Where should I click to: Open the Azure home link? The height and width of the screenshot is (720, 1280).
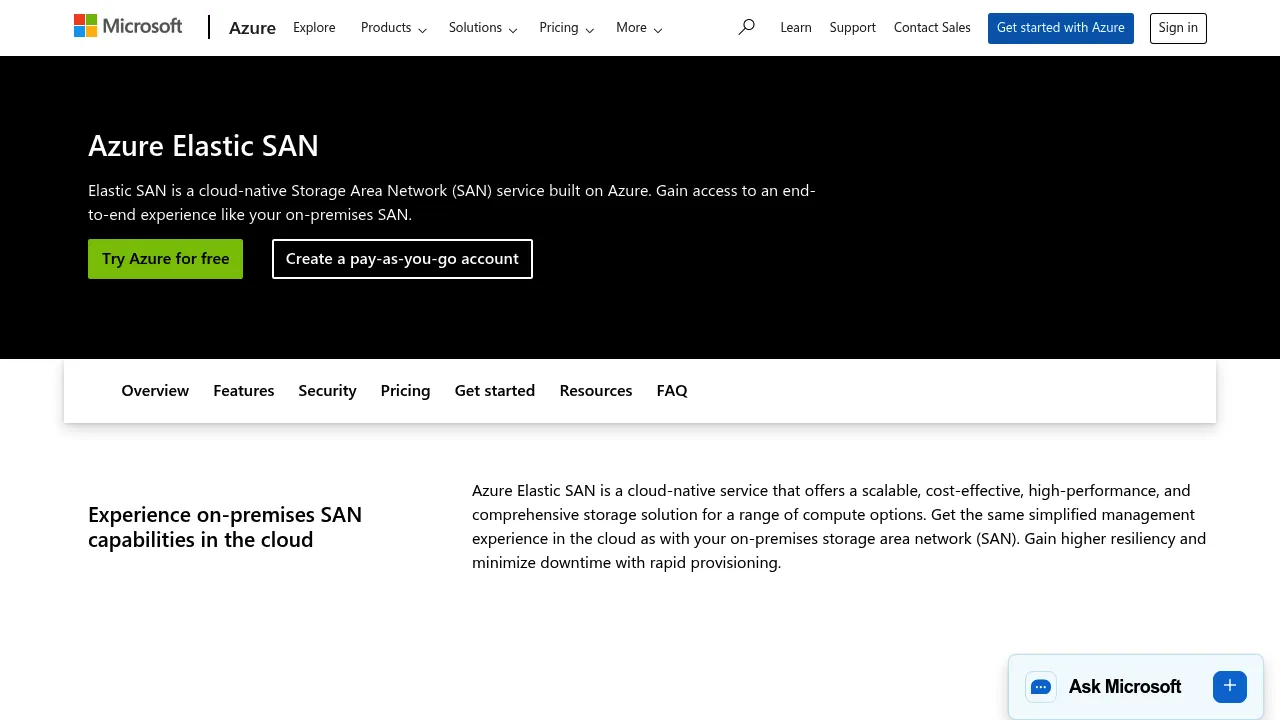pos(252,28)
